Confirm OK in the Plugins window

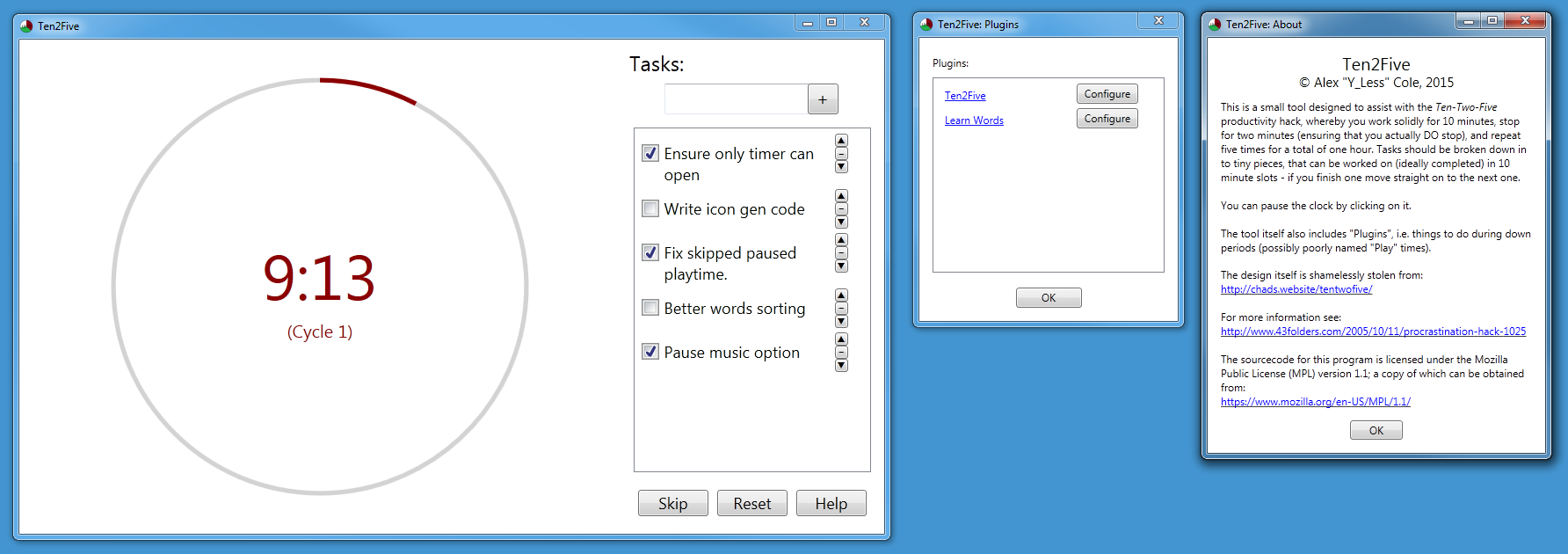click(1049, 298)
